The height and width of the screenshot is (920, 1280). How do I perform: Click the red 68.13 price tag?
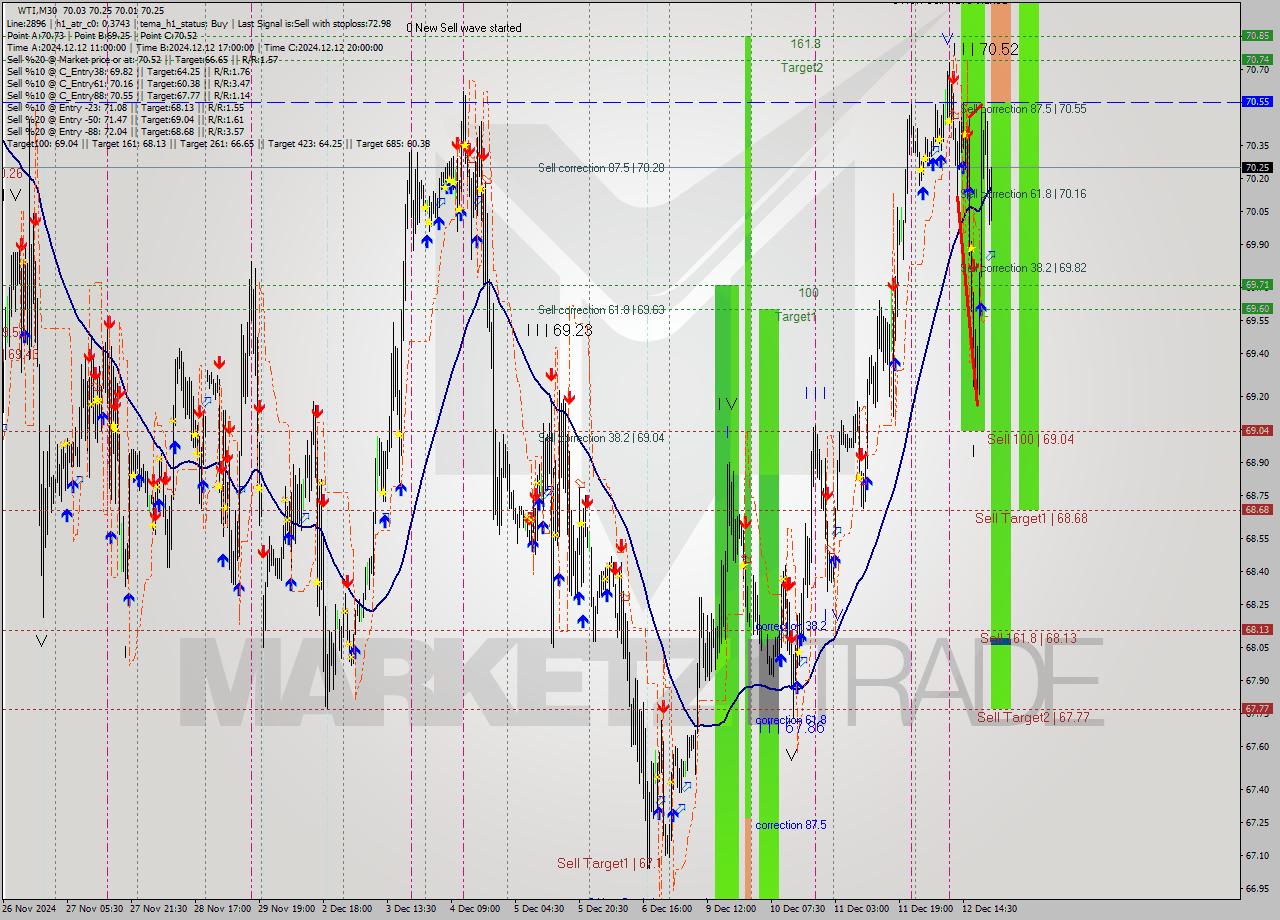1257,629
